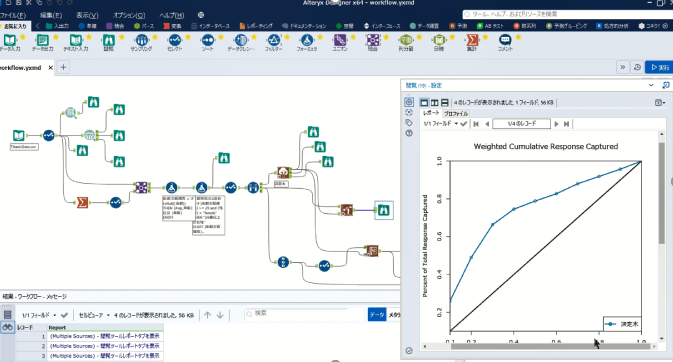Jump to last record in report viewer
Viewport: 673px width, 362px height.
567,124
